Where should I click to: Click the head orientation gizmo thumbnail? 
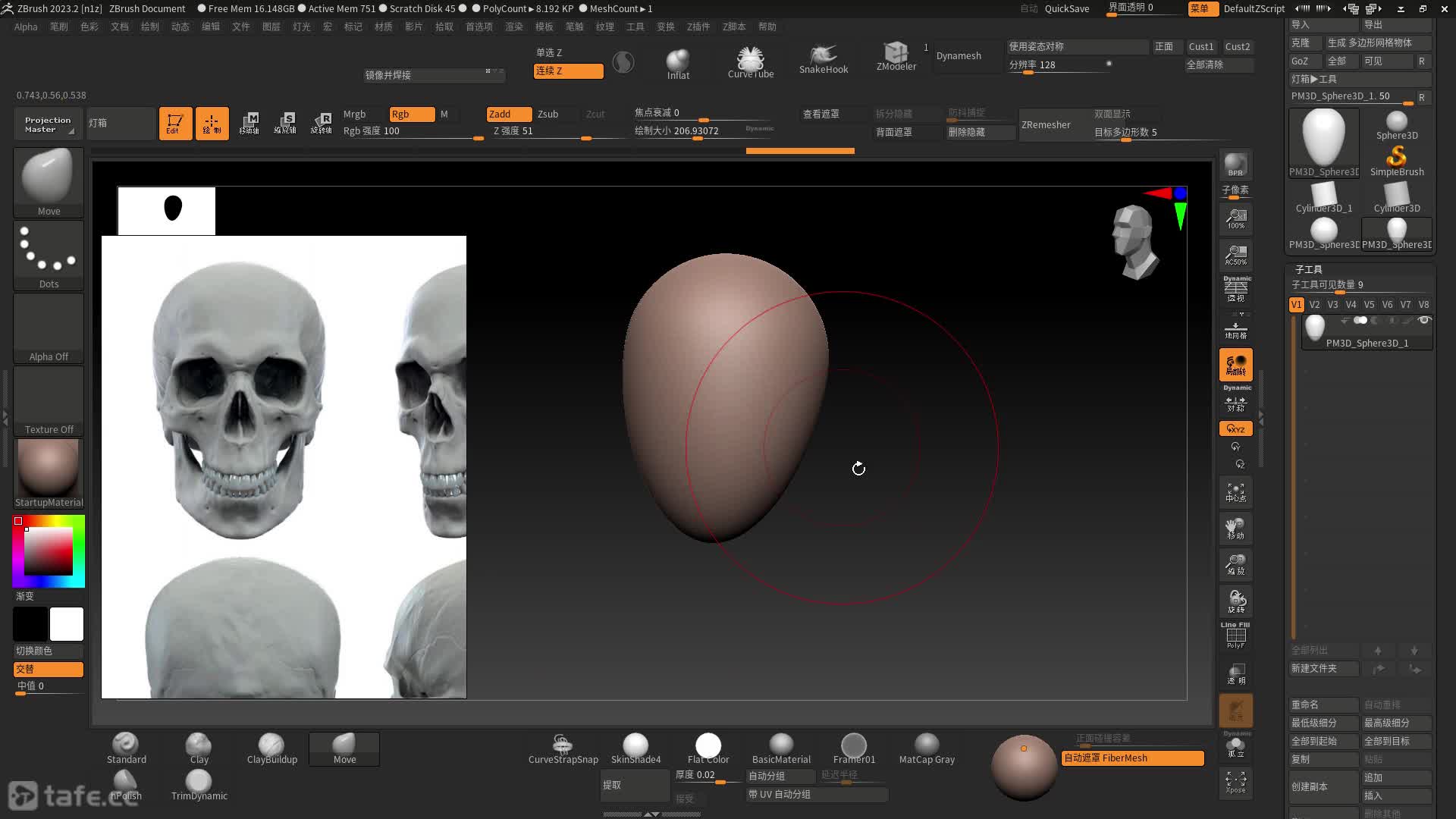pyautogui.click(x=1134, y=241)
